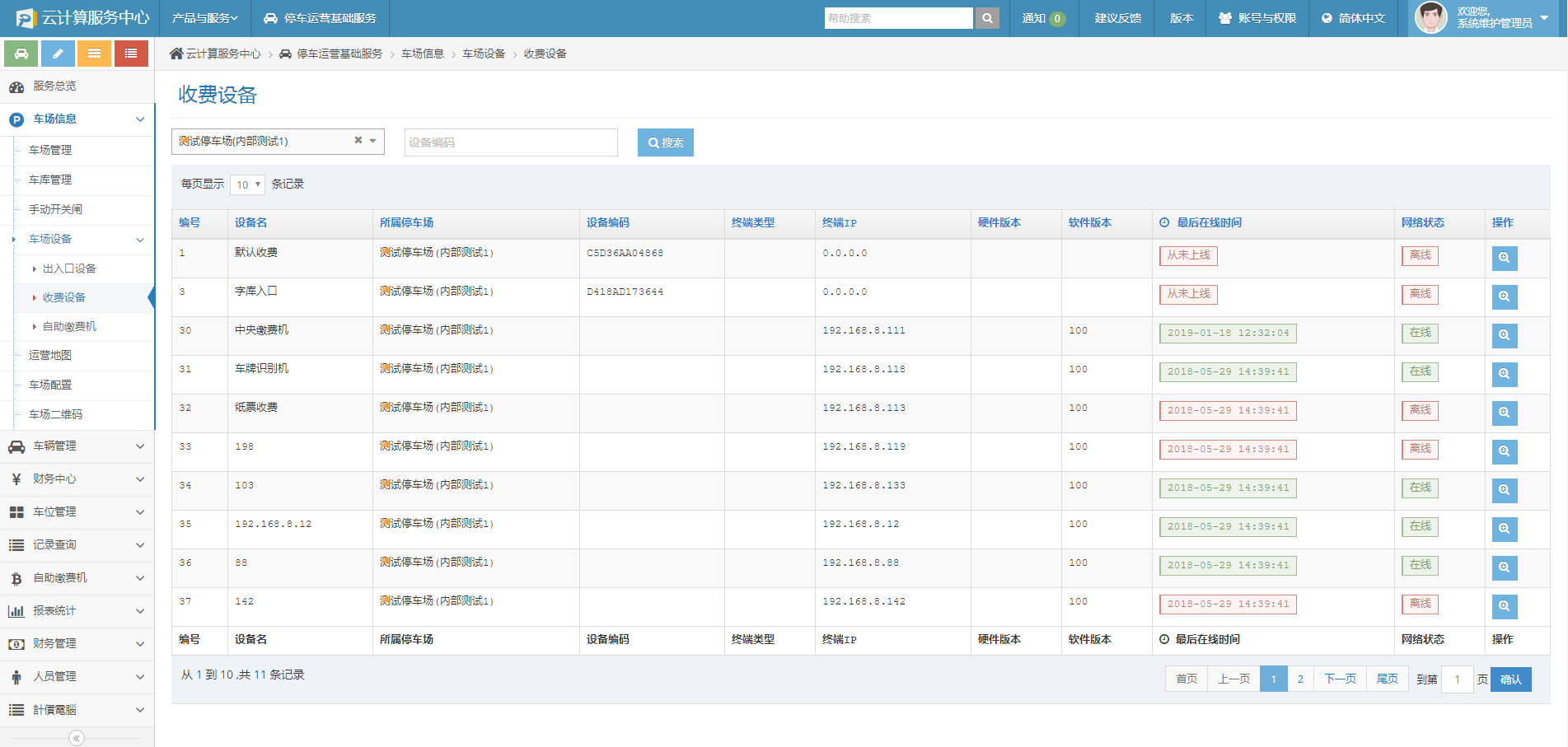This screenshot has width=1568, height=747.
Task: Click the 设备编码 input field
Action: 511,142
